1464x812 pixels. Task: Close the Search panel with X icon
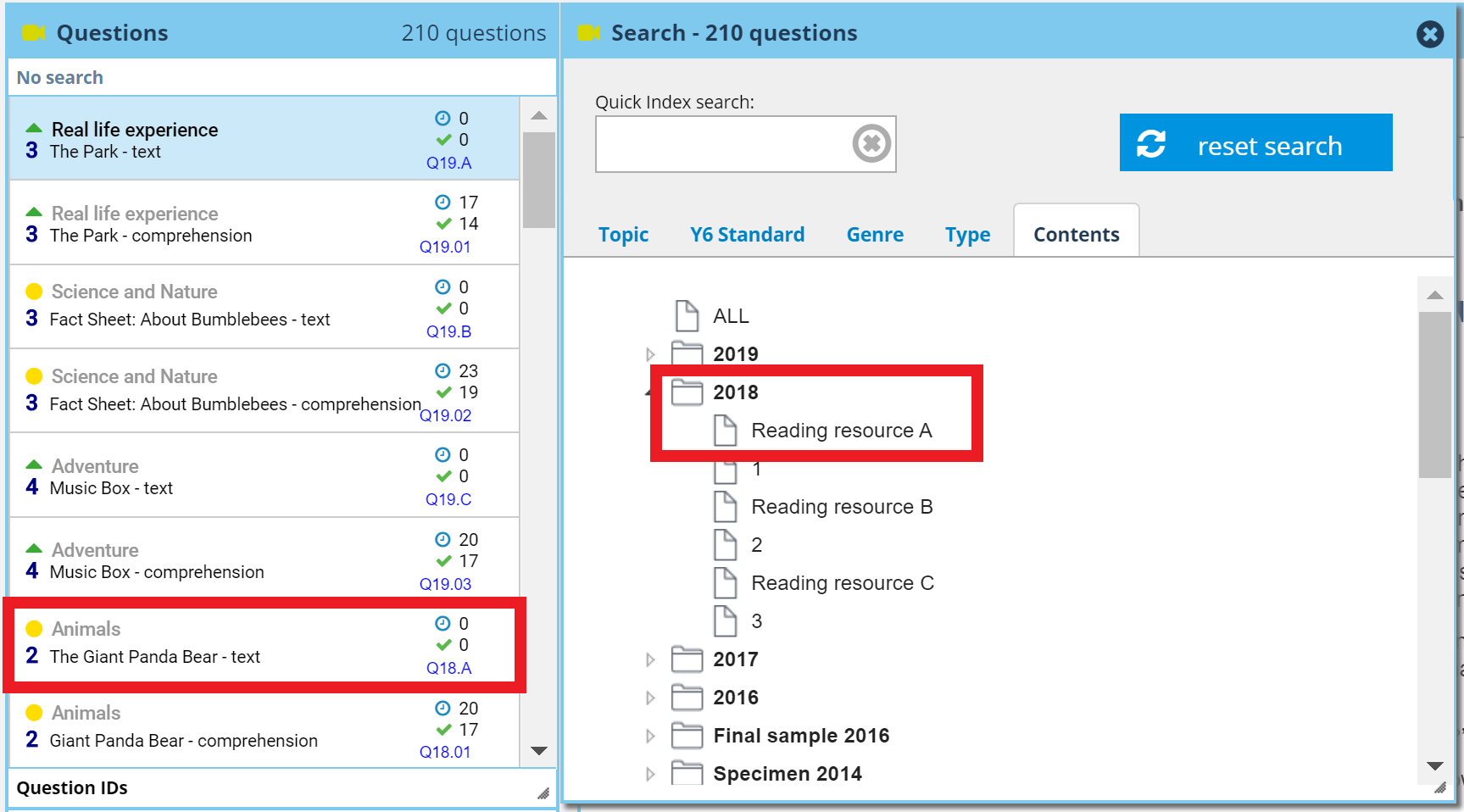coord(1429,34)
